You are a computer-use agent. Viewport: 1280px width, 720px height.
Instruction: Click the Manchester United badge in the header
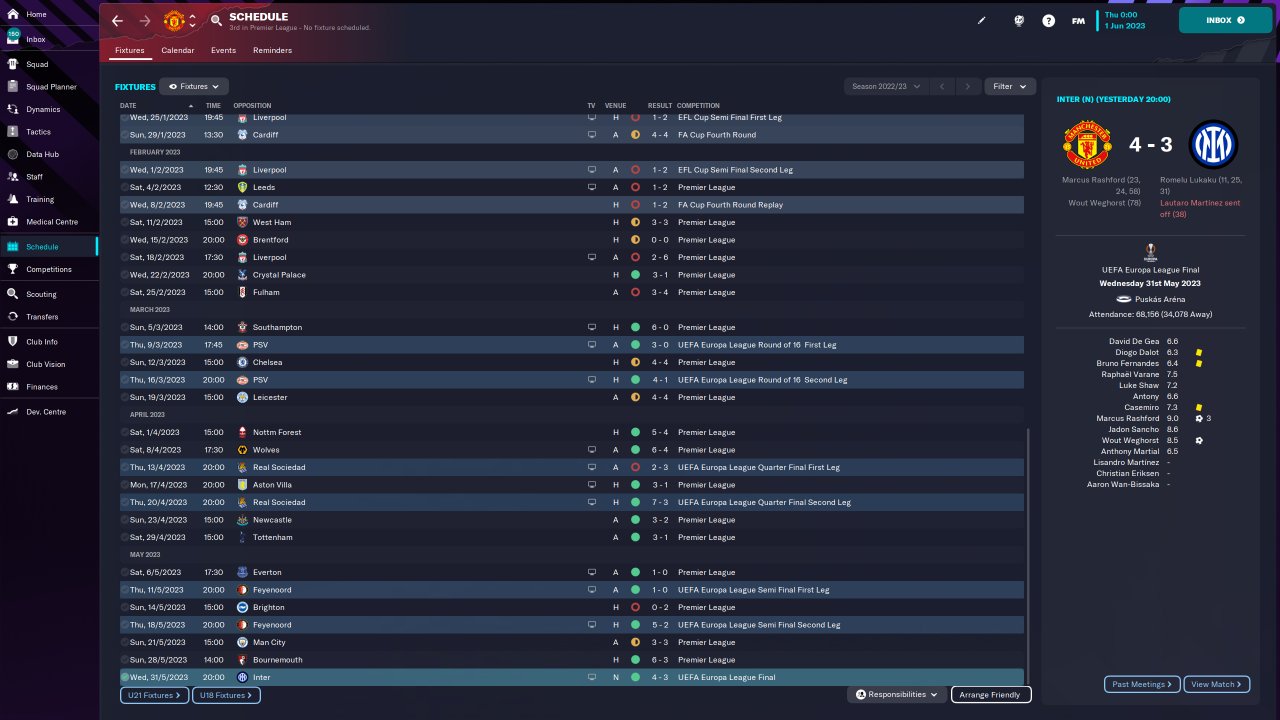174,21
